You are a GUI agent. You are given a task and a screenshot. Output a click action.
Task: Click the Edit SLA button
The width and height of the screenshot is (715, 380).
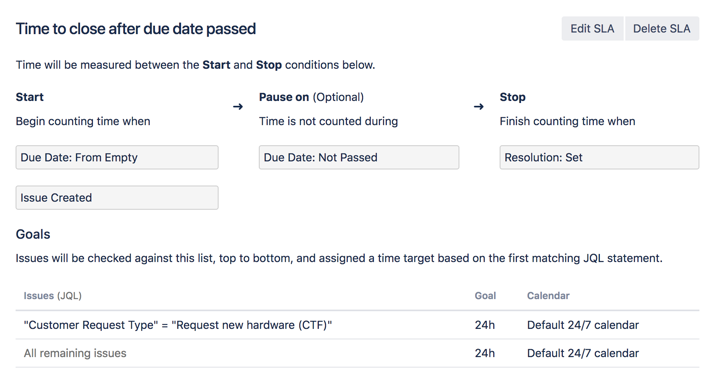click(x=592, y=29)
